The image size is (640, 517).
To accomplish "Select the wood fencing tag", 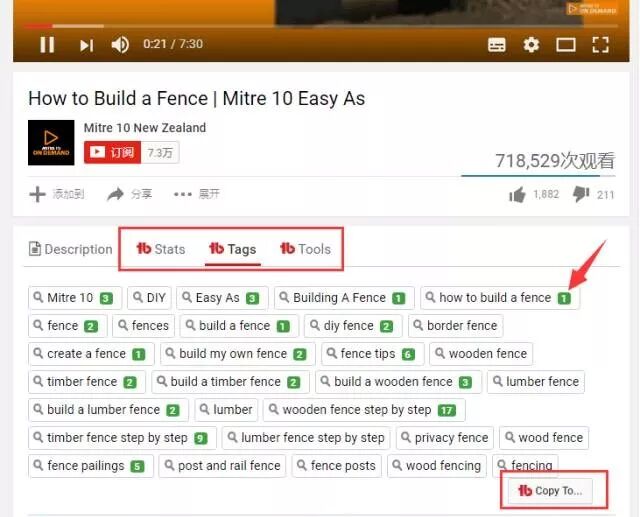I will (x=437, y=466).
